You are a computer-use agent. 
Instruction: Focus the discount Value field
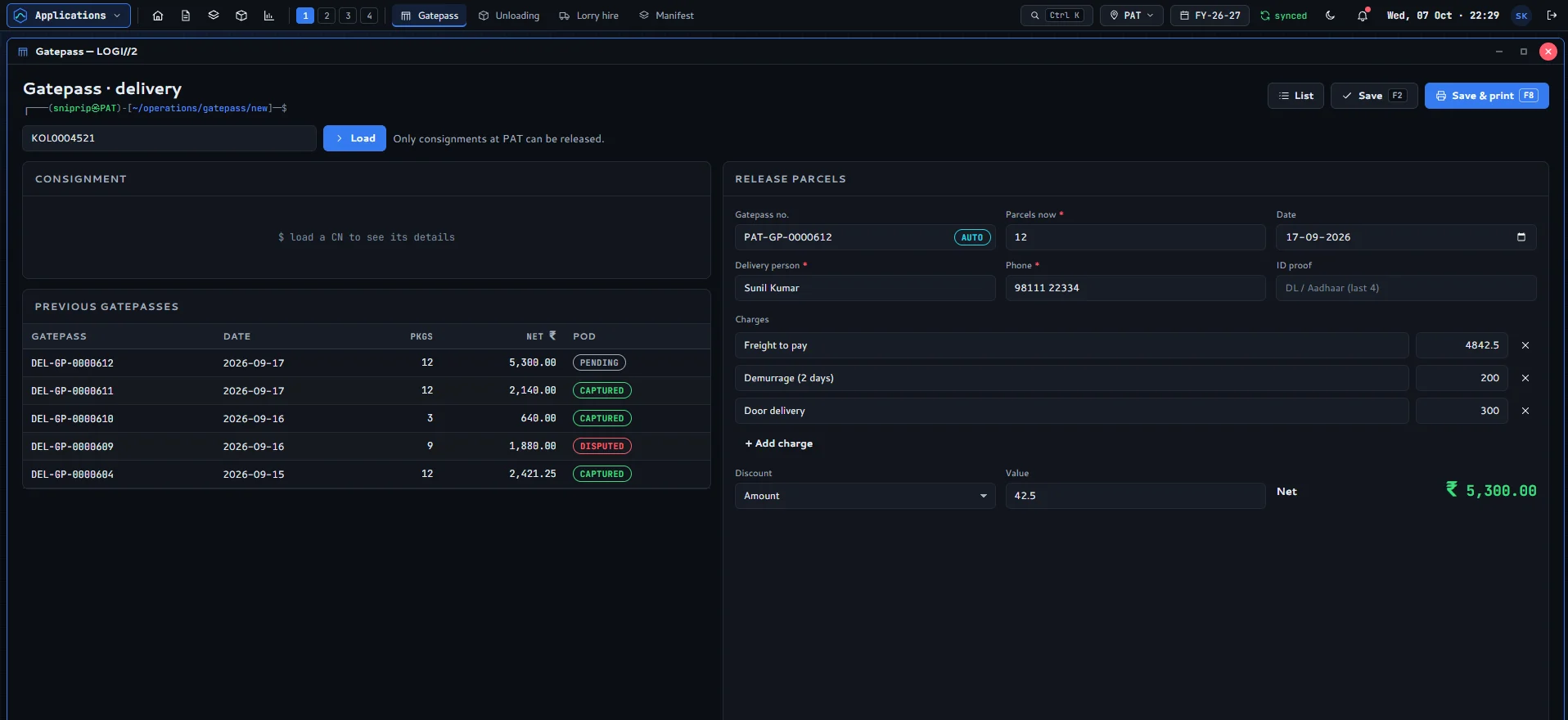pos(1135,496)
